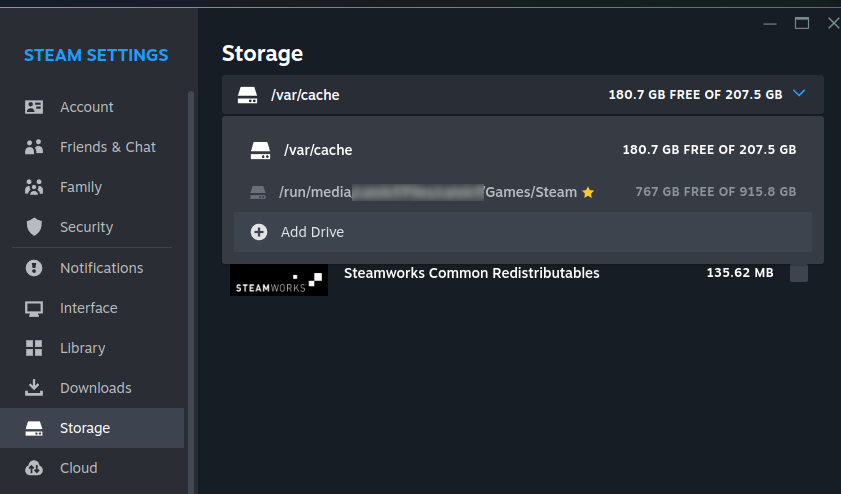
Task: Click the Security shield icon
Action: (x=34, y=227)
